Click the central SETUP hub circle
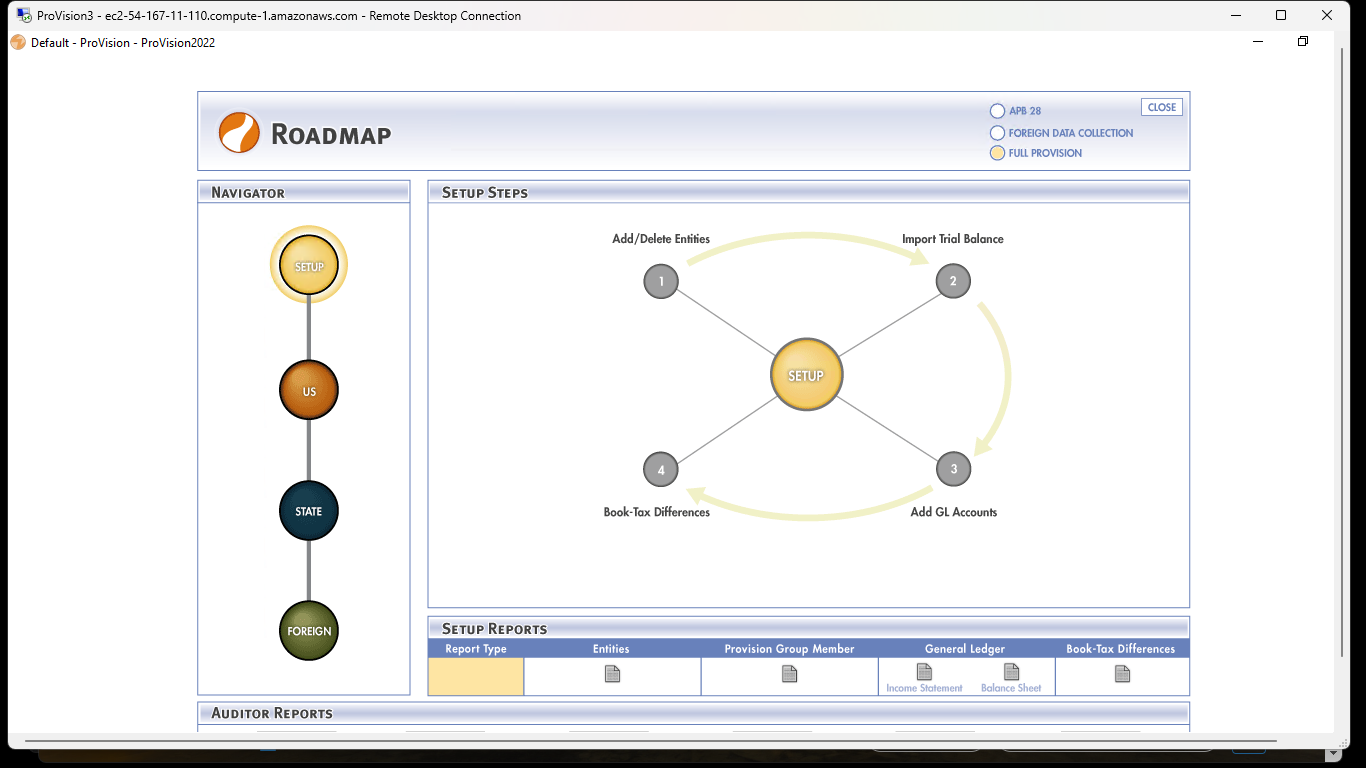This screenshot has width=1366, height=768. [x=806, y=376]
